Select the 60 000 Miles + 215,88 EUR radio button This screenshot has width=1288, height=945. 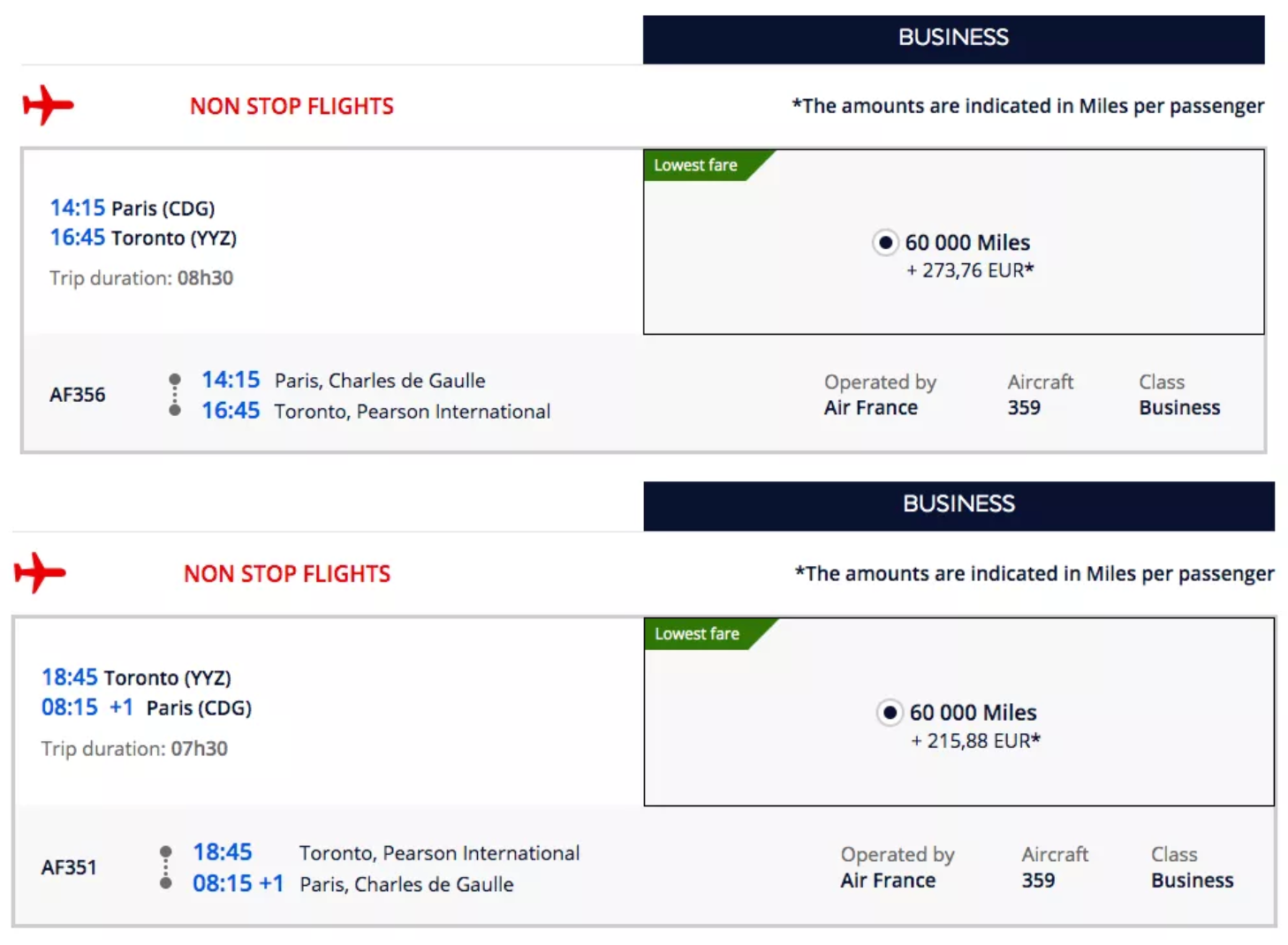click(890, 712)
